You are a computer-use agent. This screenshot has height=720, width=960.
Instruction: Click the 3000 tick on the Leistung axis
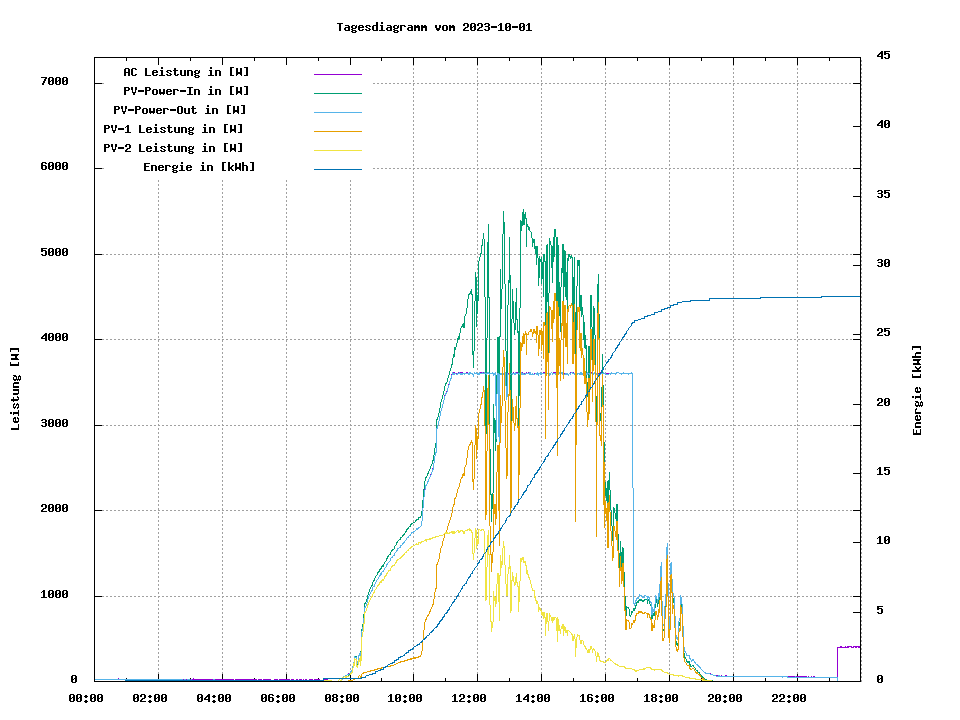(54, 424)
